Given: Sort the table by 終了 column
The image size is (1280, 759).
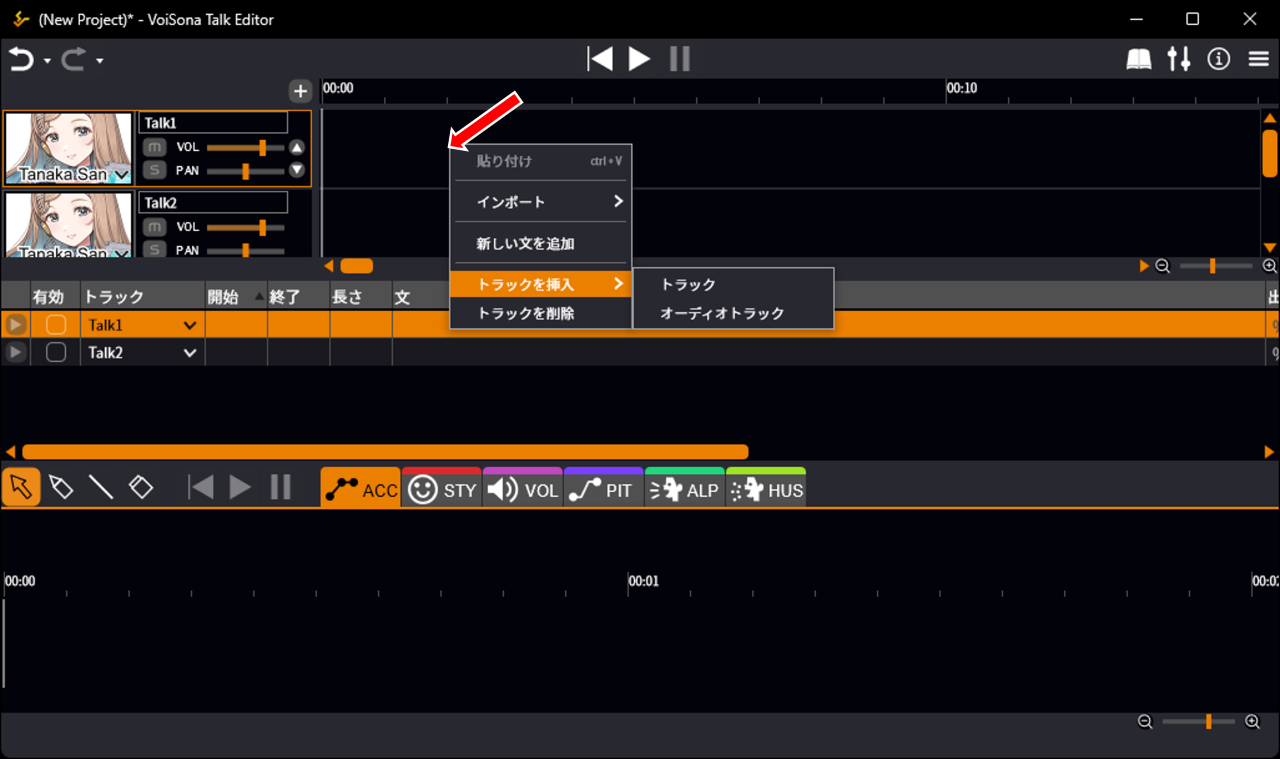Looking at the screenshot, I should coord(298,297).
